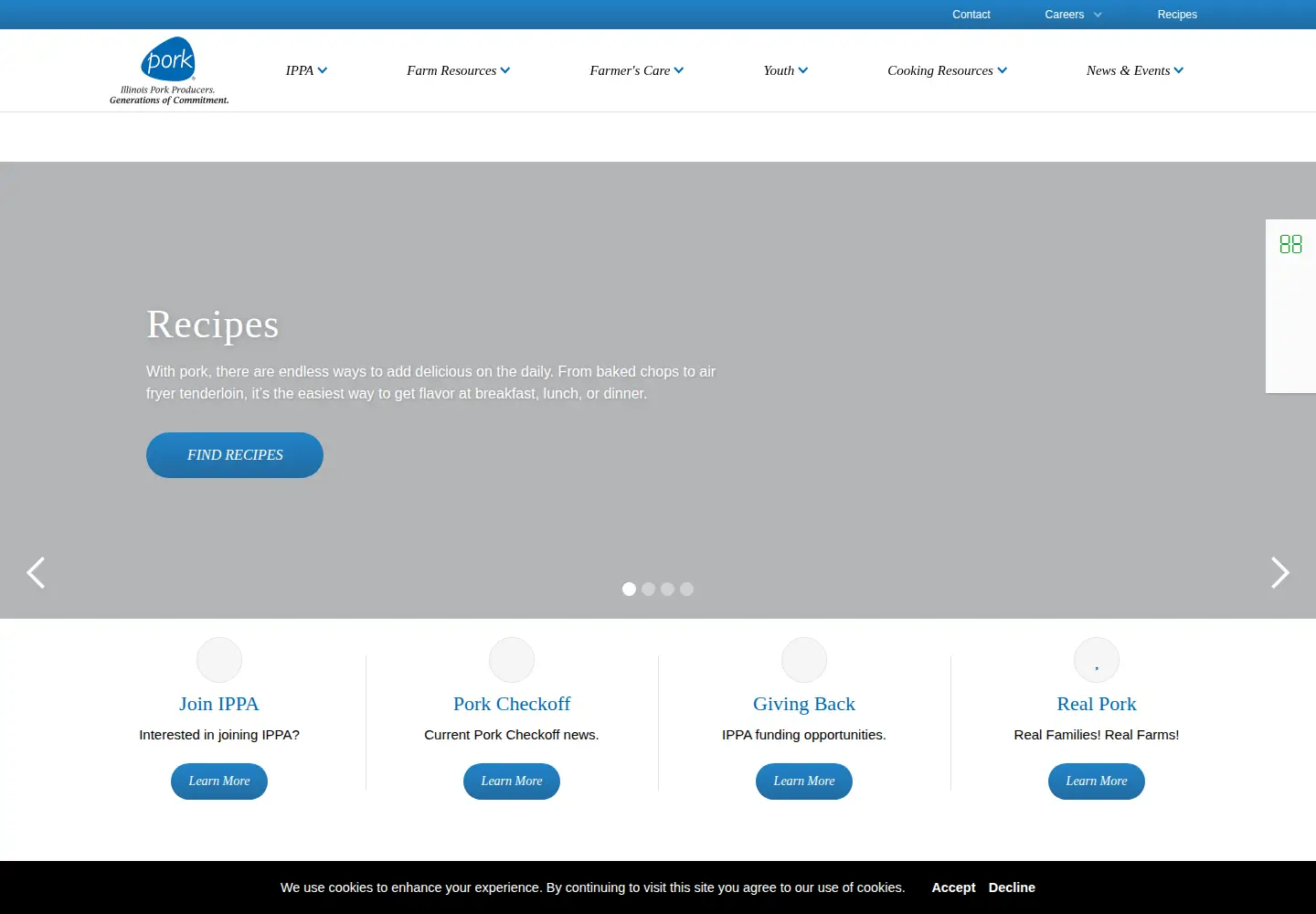Open the Youth menu item

pos(779,70)
